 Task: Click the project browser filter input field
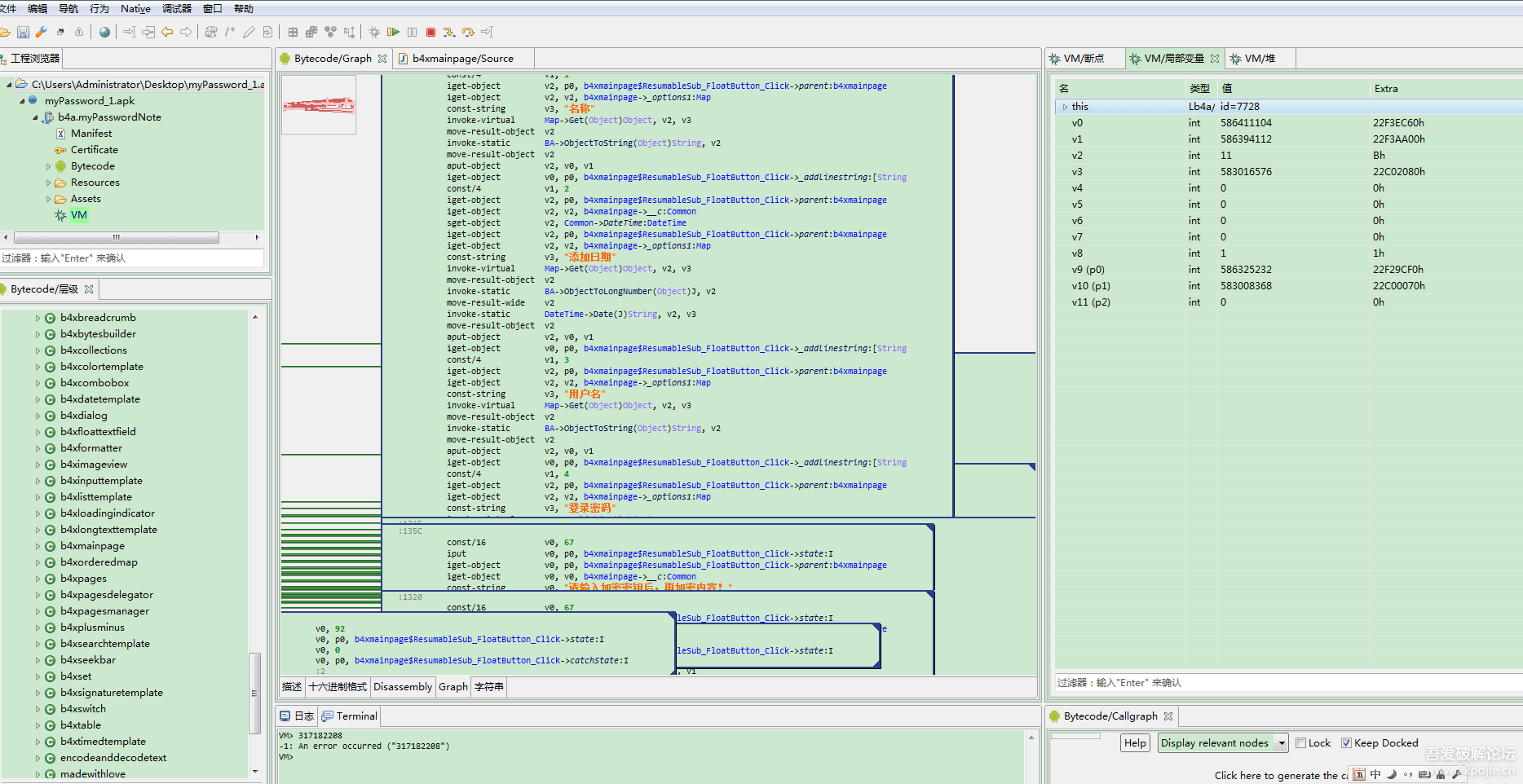tap(132, 258)
